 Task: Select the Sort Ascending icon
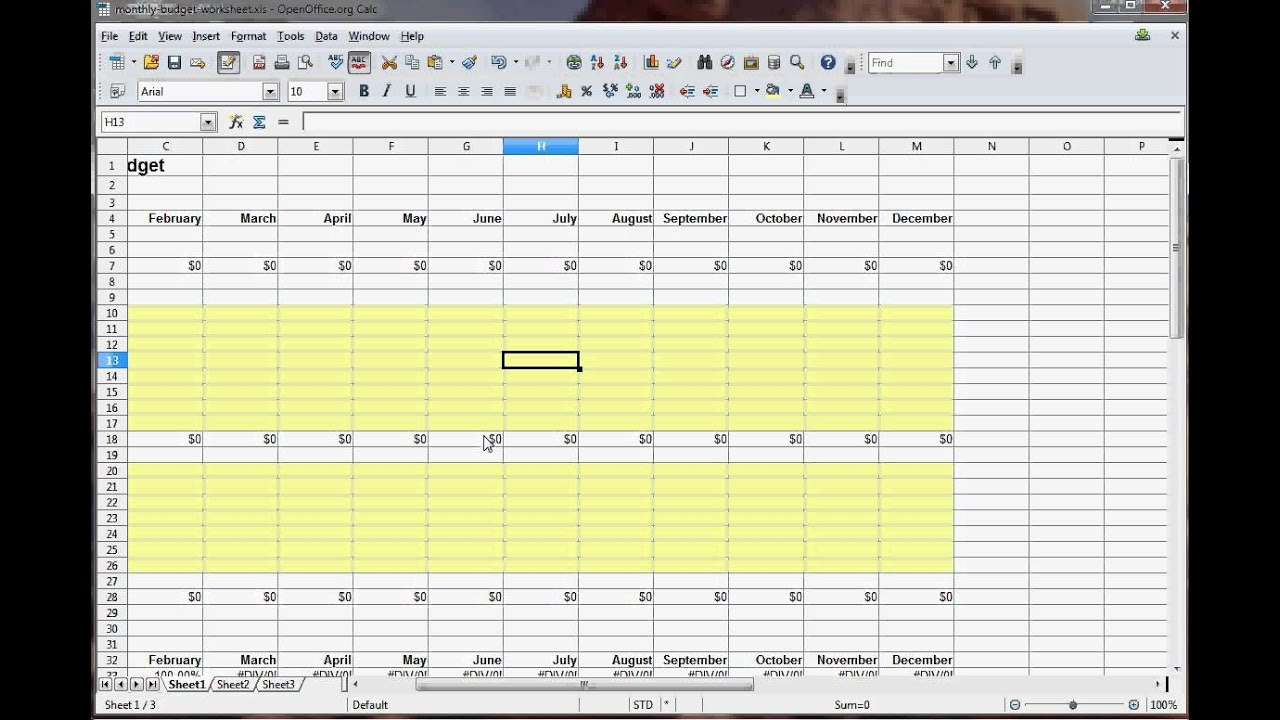[597, 61]
